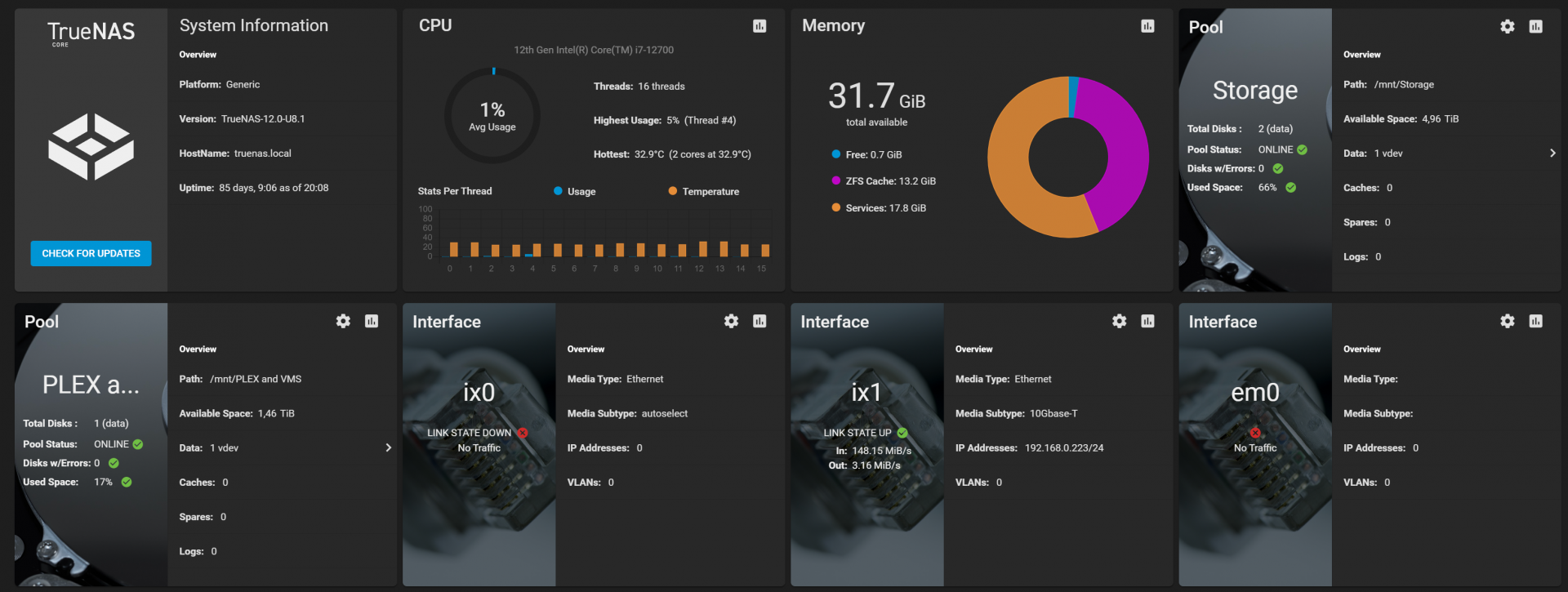Open settings gear for ix1 interface
This screenshot has height=592, width=1568.
(1119, 321)
